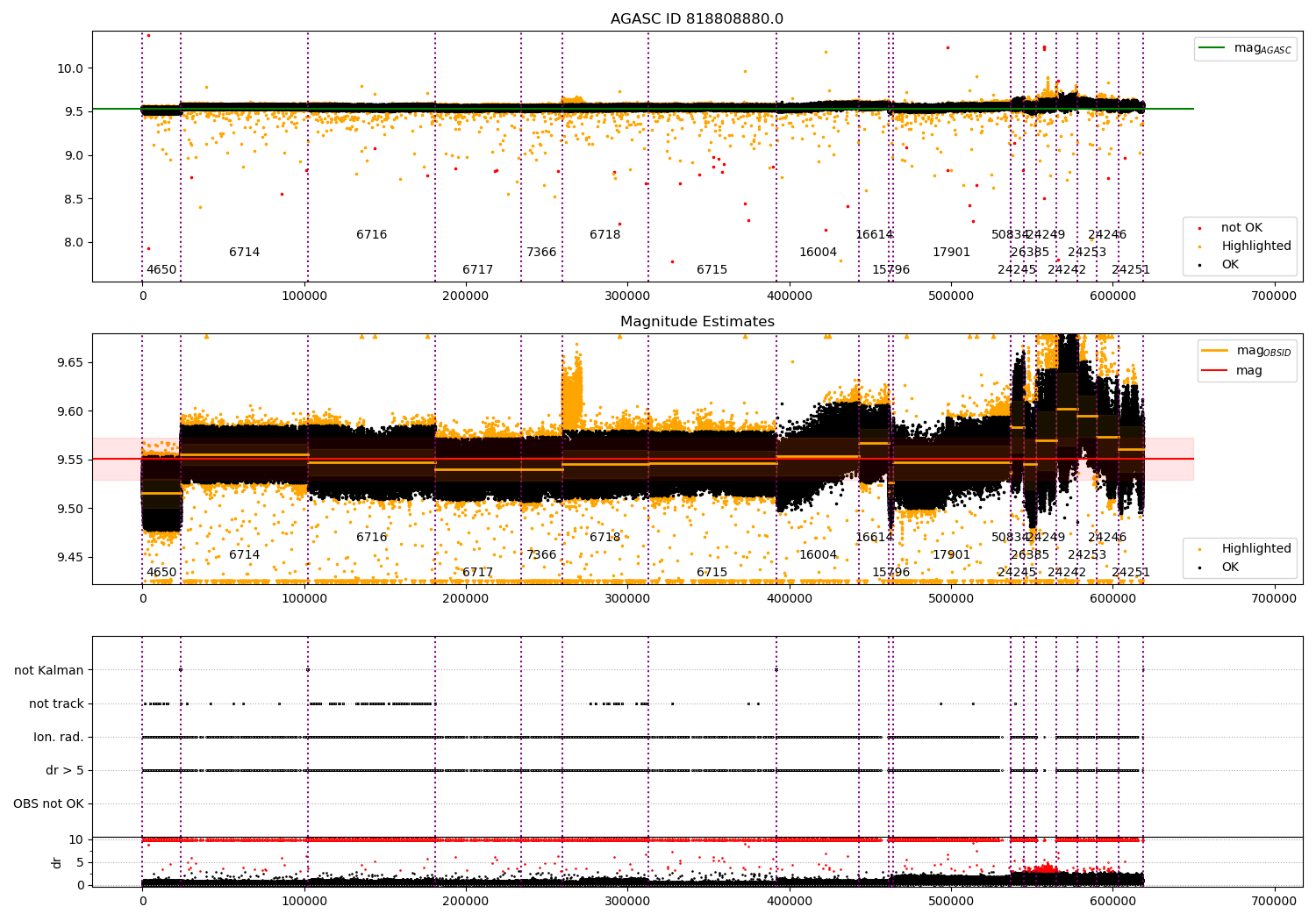Click obsid label 7366 in the top plot

coord(541,253)
